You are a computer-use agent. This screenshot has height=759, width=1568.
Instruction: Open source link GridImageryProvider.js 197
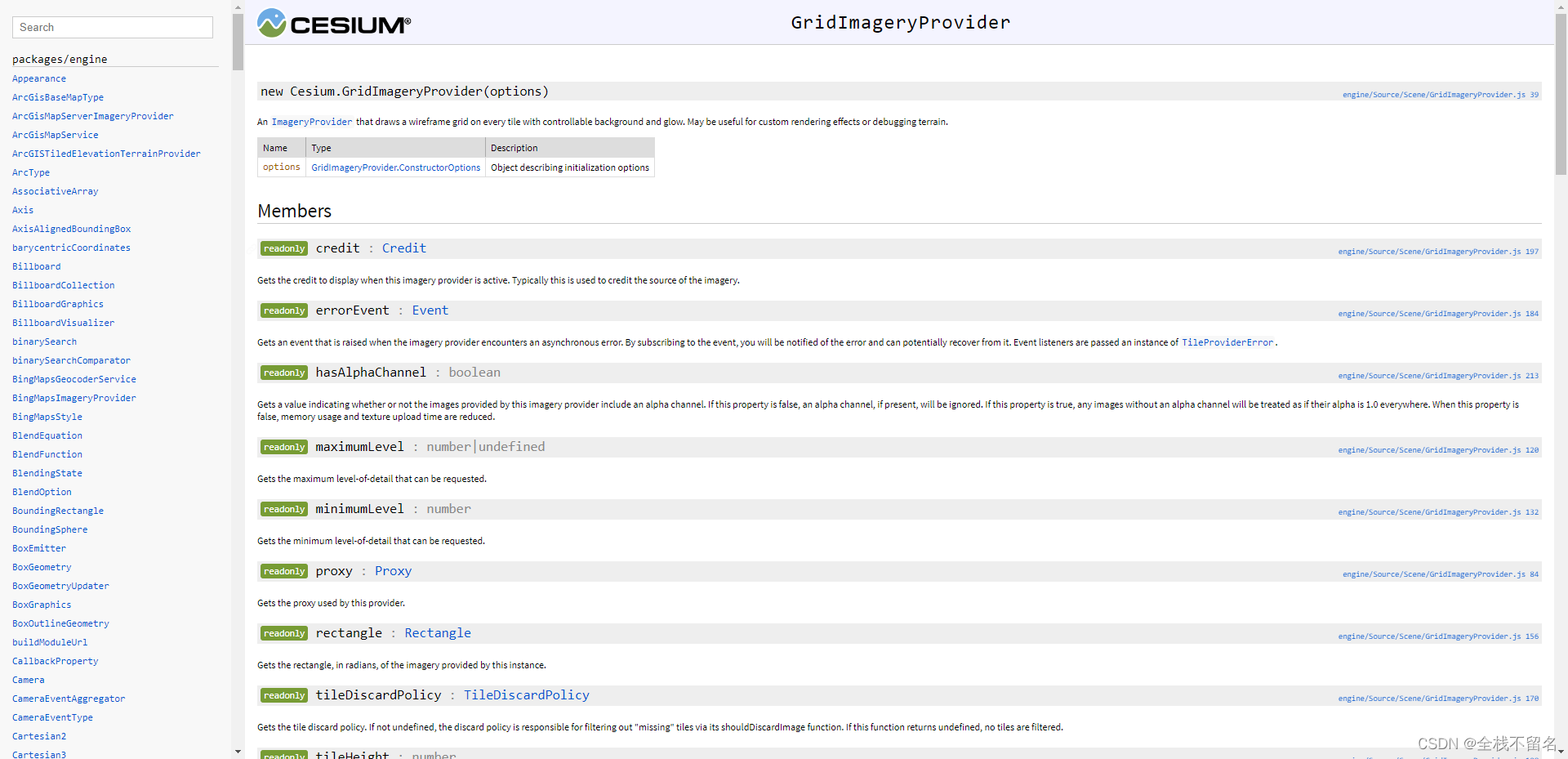pyautogui.click(x=1438, y=252)
